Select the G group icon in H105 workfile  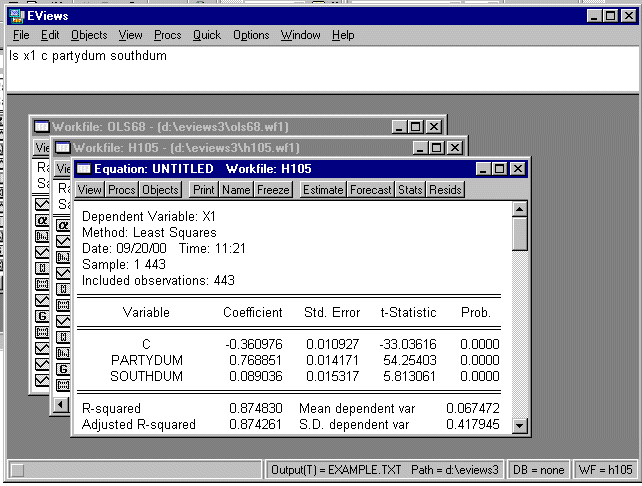63,369
